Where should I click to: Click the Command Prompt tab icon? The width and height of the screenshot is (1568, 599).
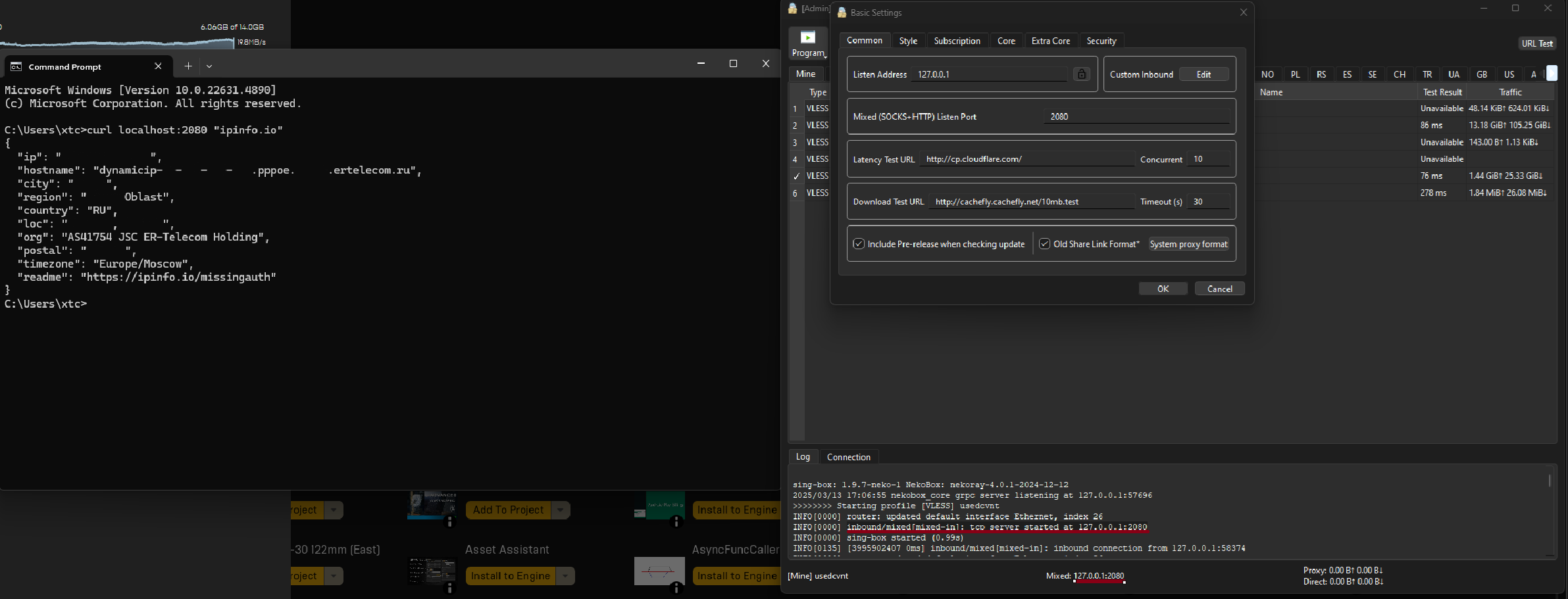(16, 66)
